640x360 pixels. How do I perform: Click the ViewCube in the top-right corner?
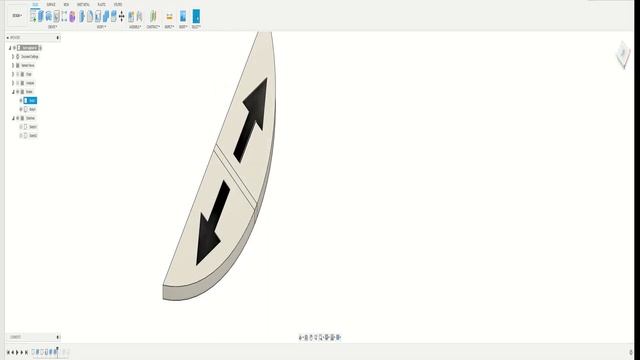(623, 54)
